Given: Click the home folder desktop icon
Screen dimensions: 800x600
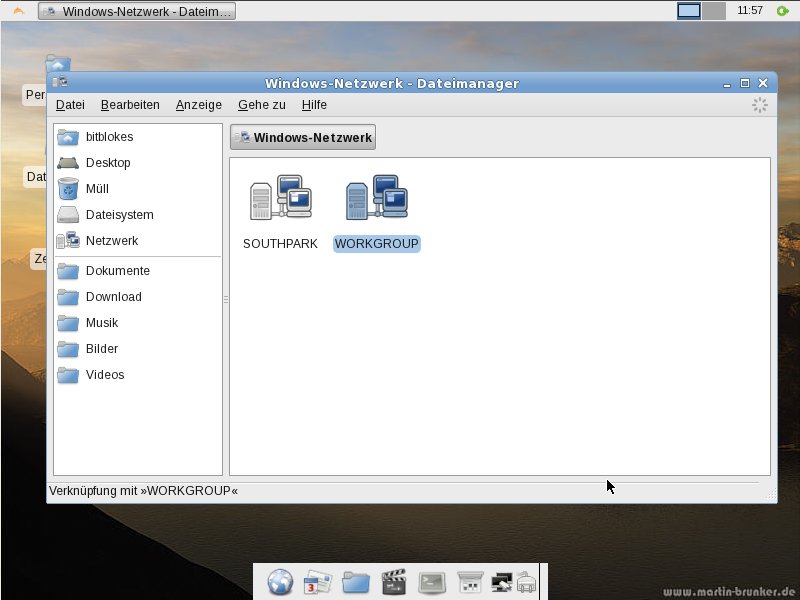Looking at the screenshot, I should (58, 63).
